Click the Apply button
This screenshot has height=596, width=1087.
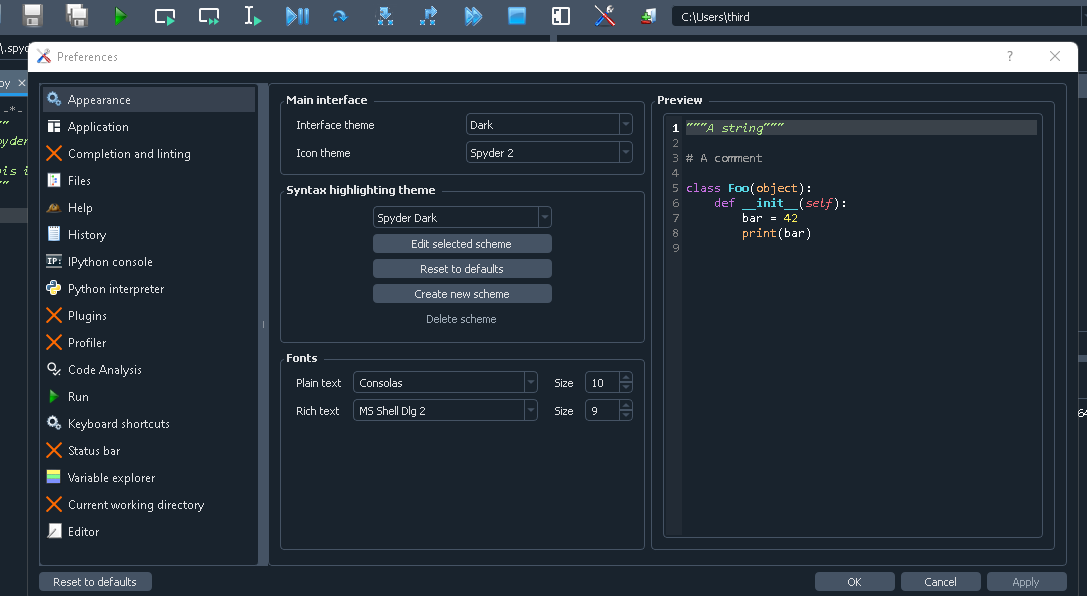click(1026, 582)
